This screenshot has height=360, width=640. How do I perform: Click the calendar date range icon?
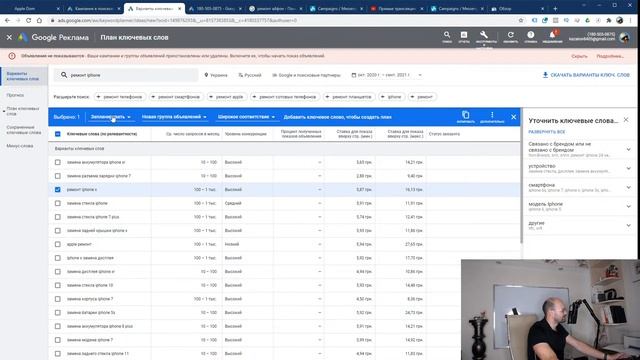coord(353,75)
